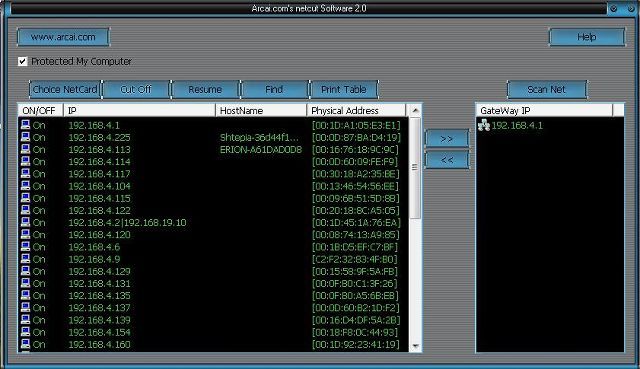Click host list scrollbar down arrow

[x=415, y=346]
